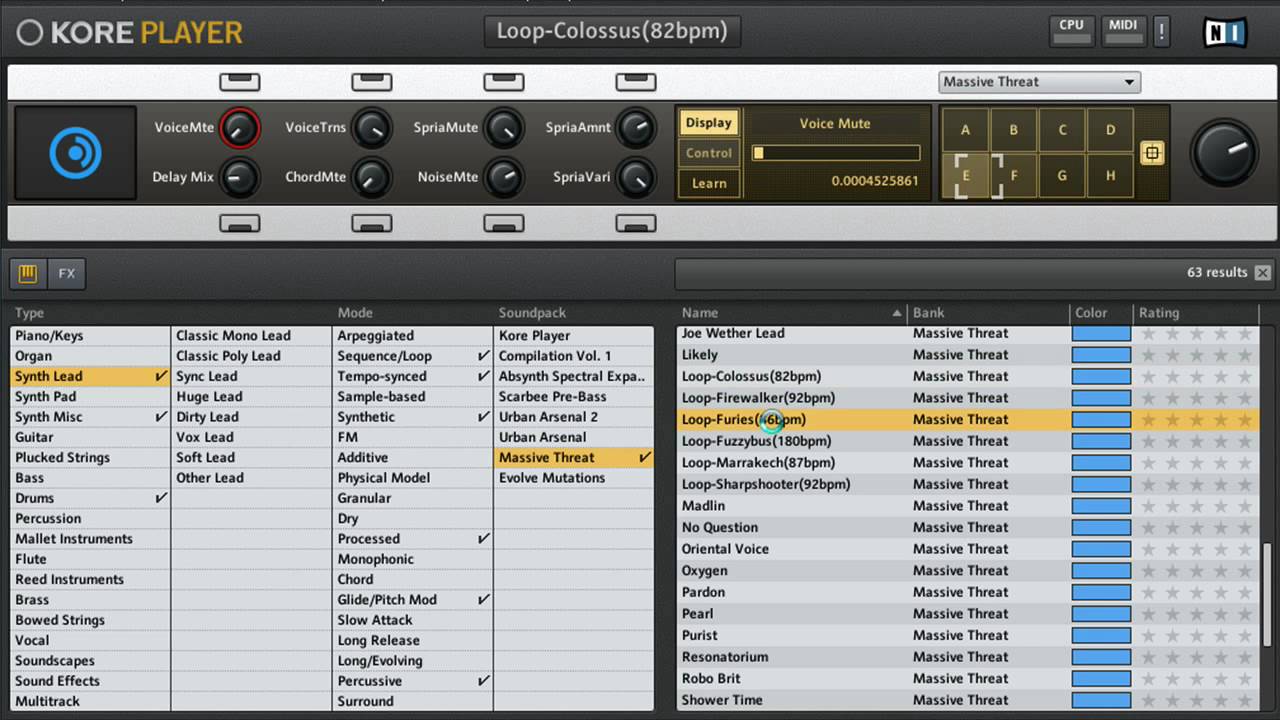Click the ChordMte knob
1280x720 pixels.
pos(371,178)
